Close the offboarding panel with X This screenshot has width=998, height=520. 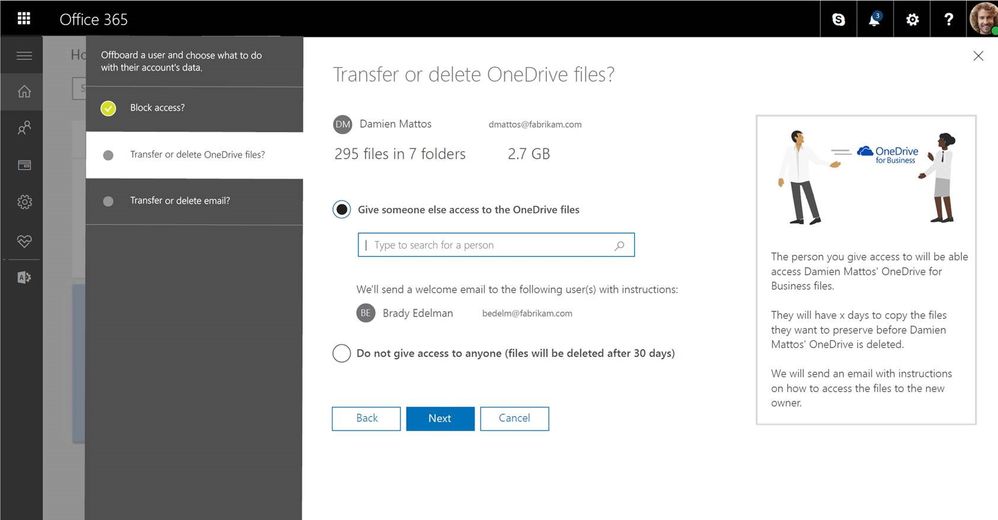pos(978,56)
